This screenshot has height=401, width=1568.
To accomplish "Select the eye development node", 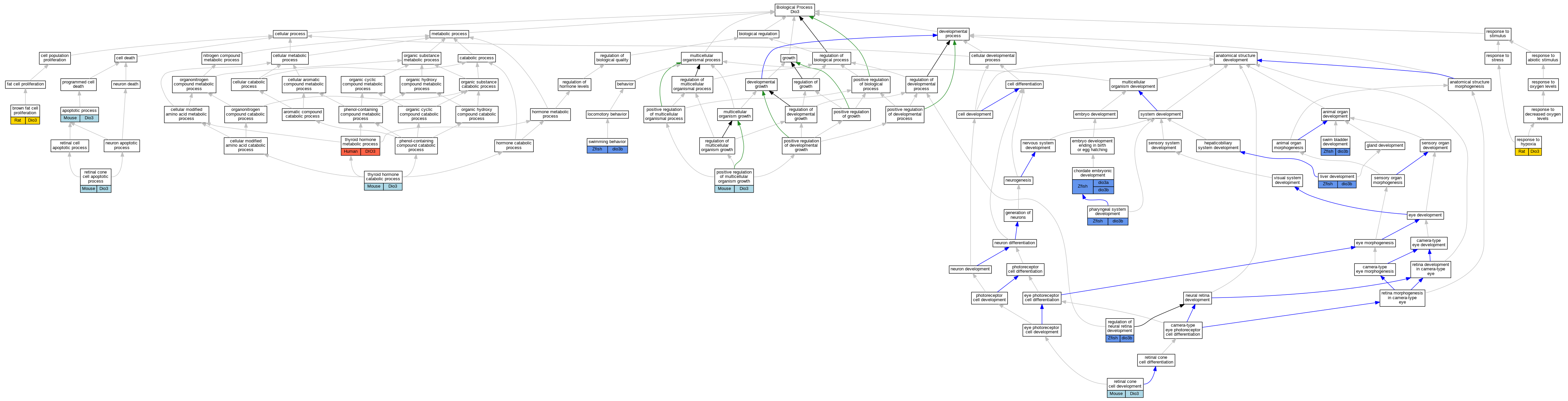I will point(1425,215).
